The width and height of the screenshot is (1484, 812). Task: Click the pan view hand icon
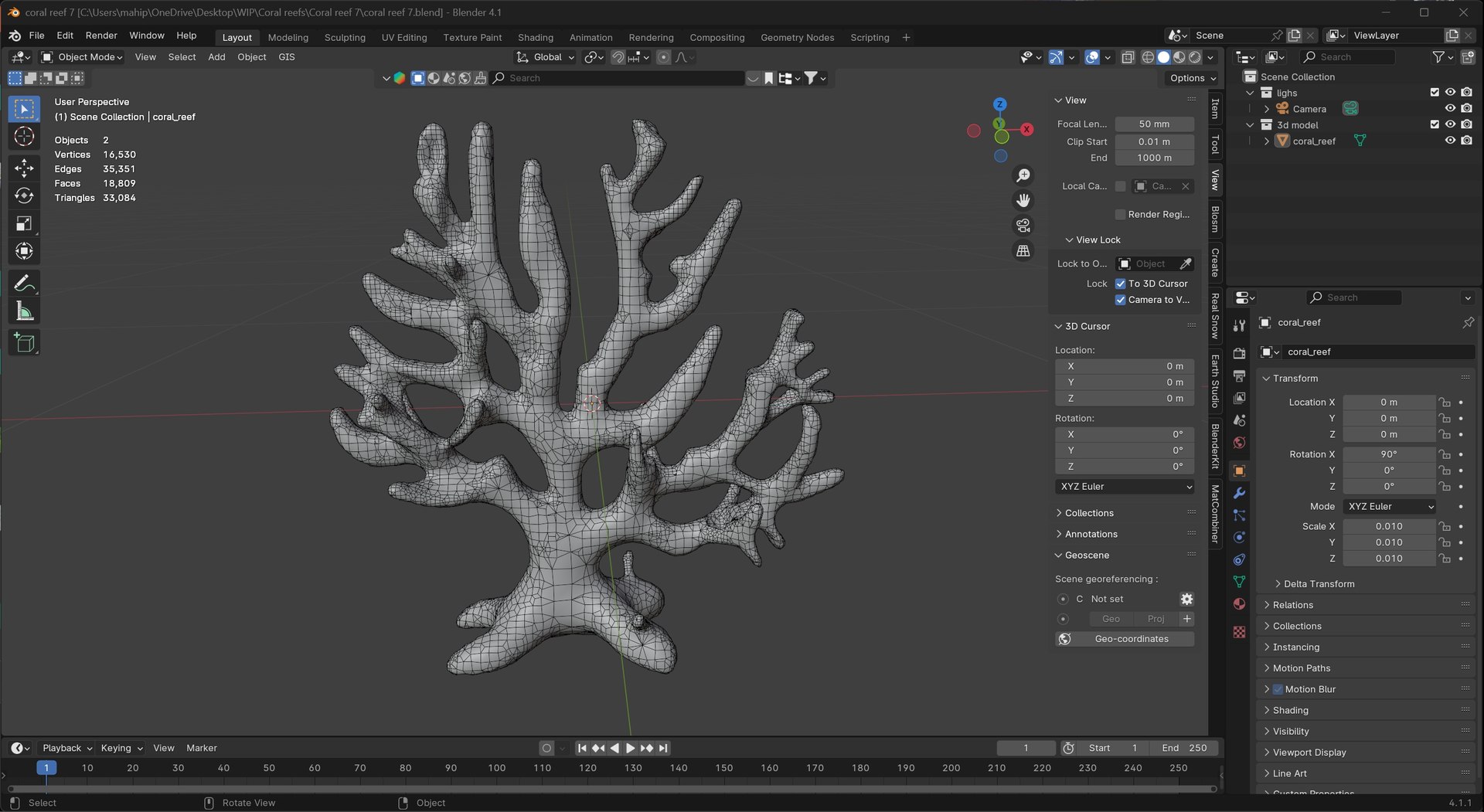pyautogui.click(x=1023, y=200)
